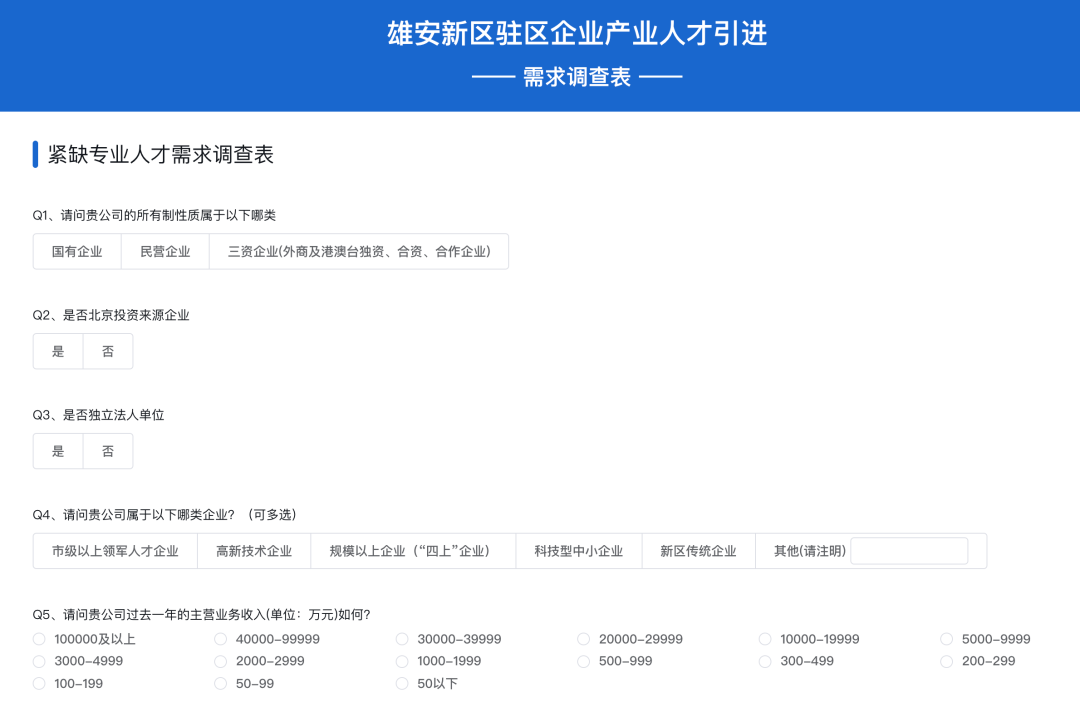Select 国有企业 for Q1 ownership type
1080x727 pixels.
[x=77, y=251]
